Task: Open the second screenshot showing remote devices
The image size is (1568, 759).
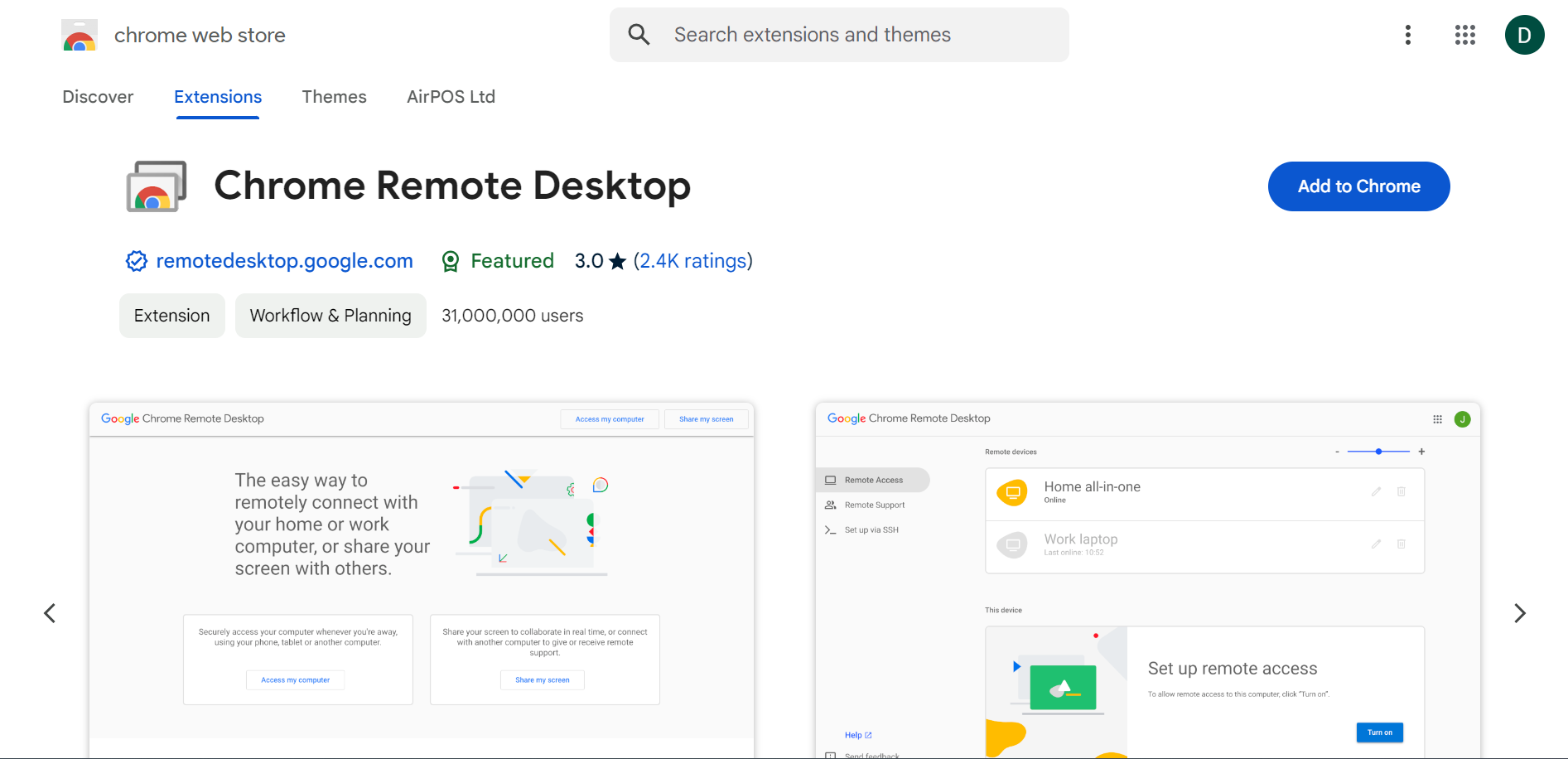Action: pyautogui.click(x=1148, y=580)
